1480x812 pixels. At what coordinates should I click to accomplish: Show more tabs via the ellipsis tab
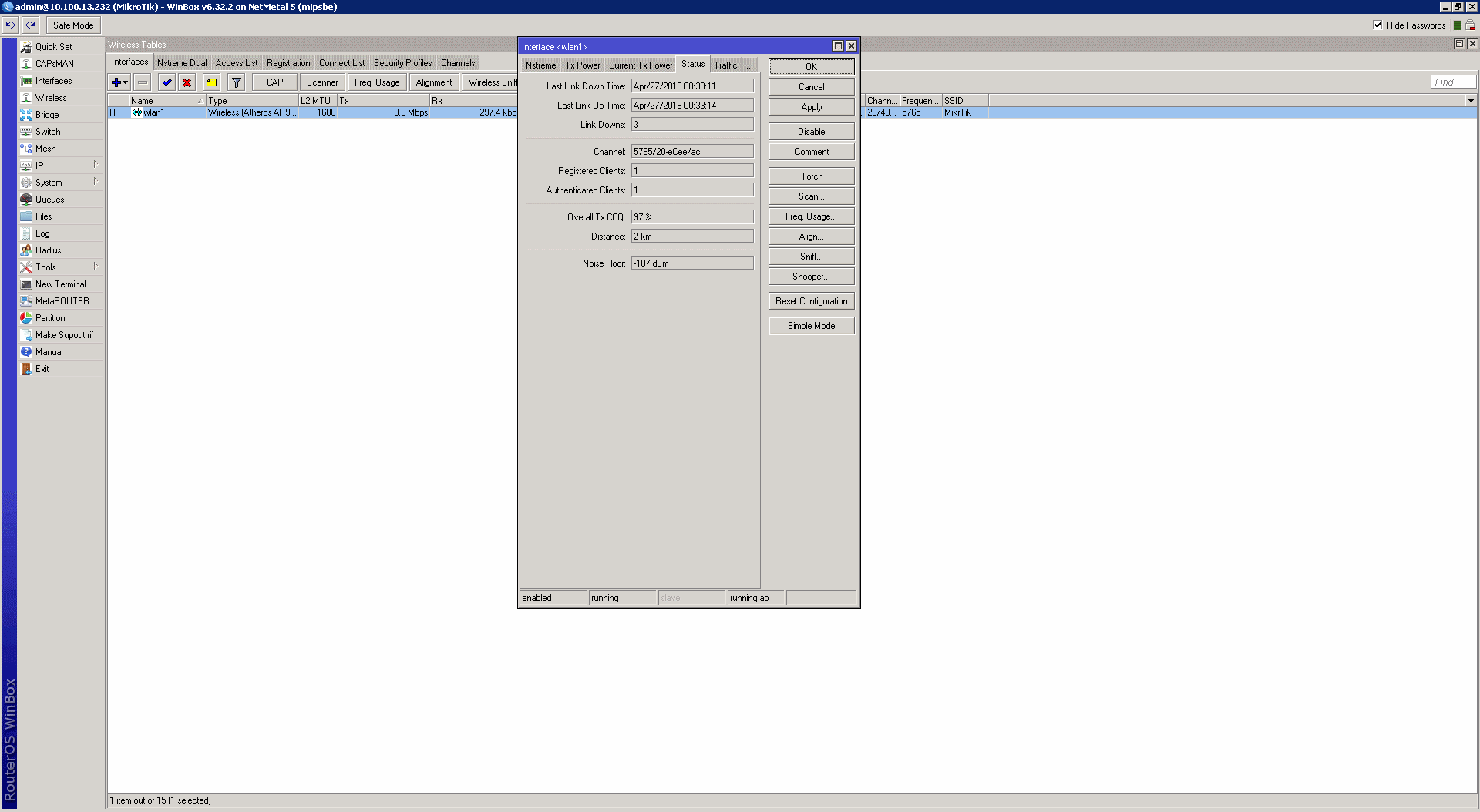(749, 65)
